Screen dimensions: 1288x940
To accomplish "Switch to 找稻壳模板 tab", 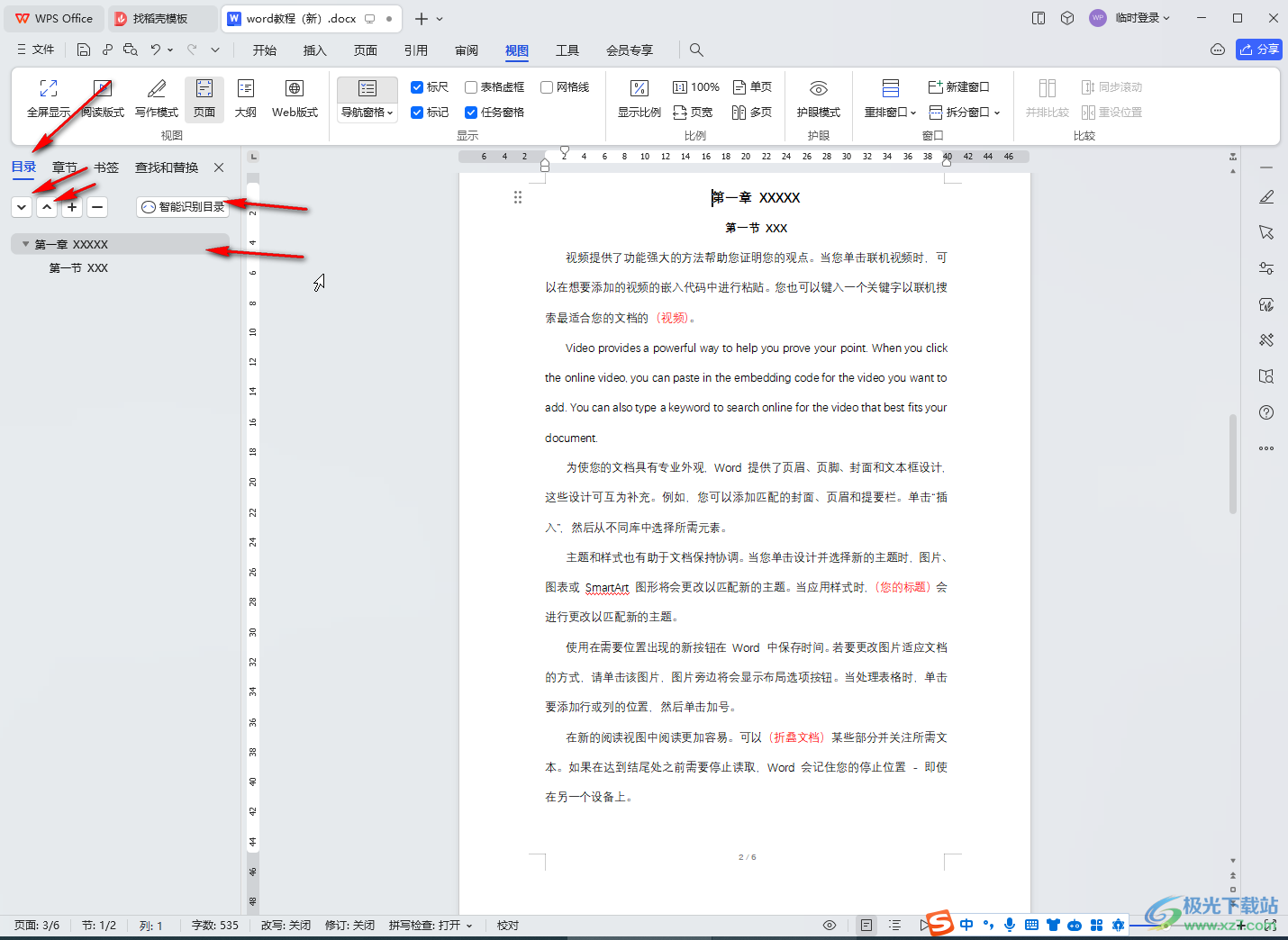I will [160, 18].
